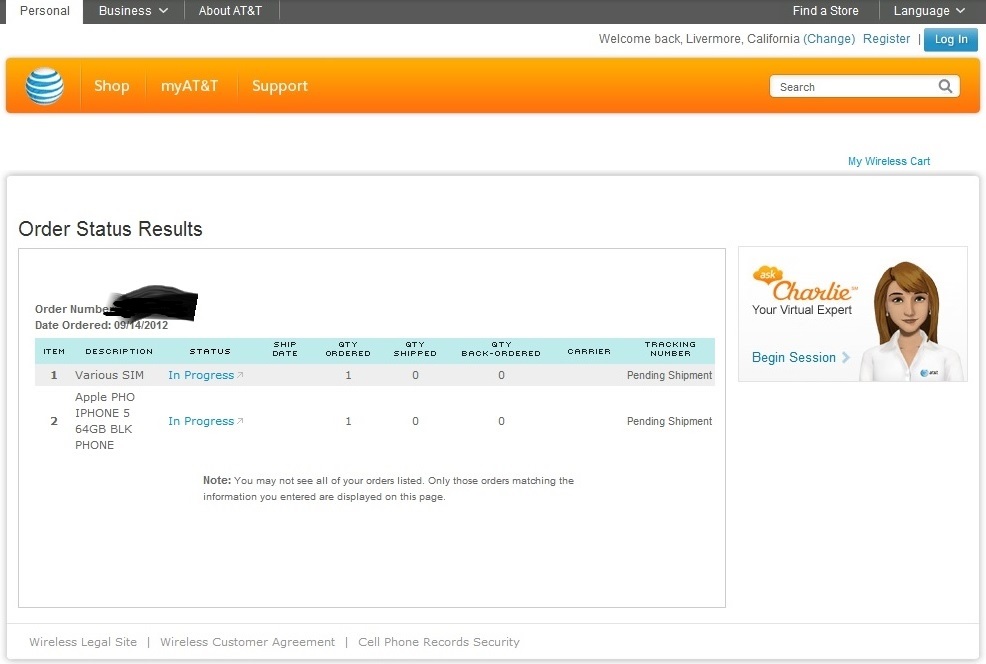The image size is (986, 664).
Task: Open My Wireless Cart link
Action: (x=889, y=161)
